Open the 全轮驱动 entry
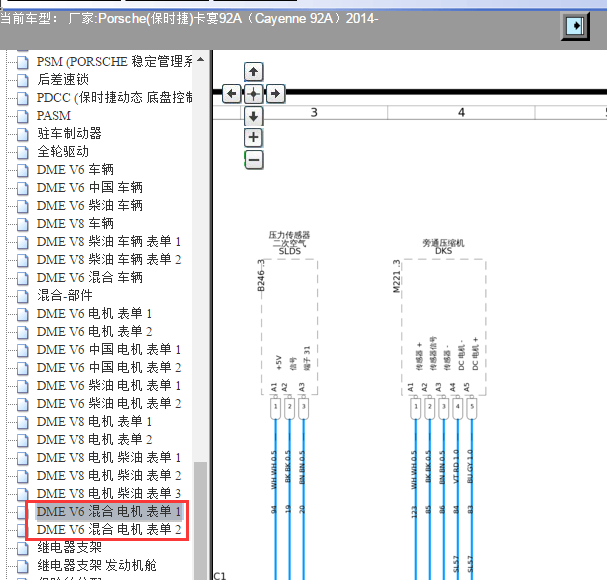This screenshot has width=607, height=580. tap(63, 151)
